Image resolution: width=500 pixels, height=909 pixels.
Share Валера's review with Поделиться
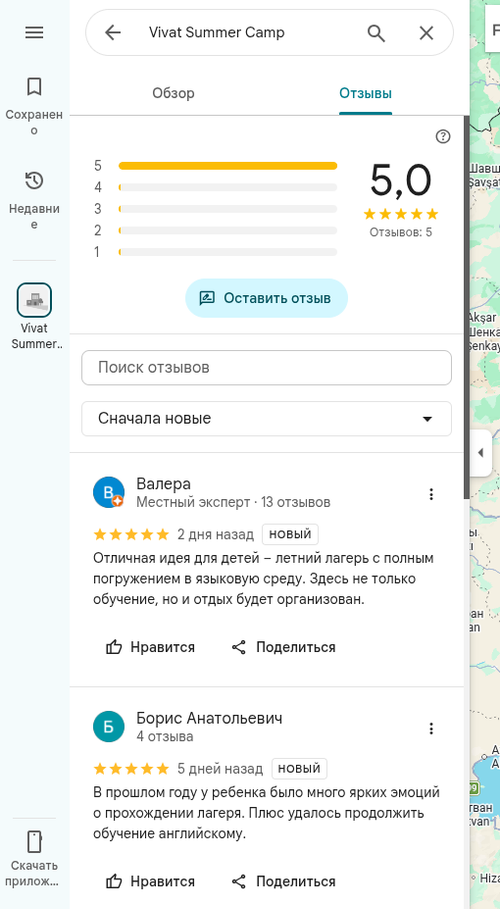(x=283, y=647)
